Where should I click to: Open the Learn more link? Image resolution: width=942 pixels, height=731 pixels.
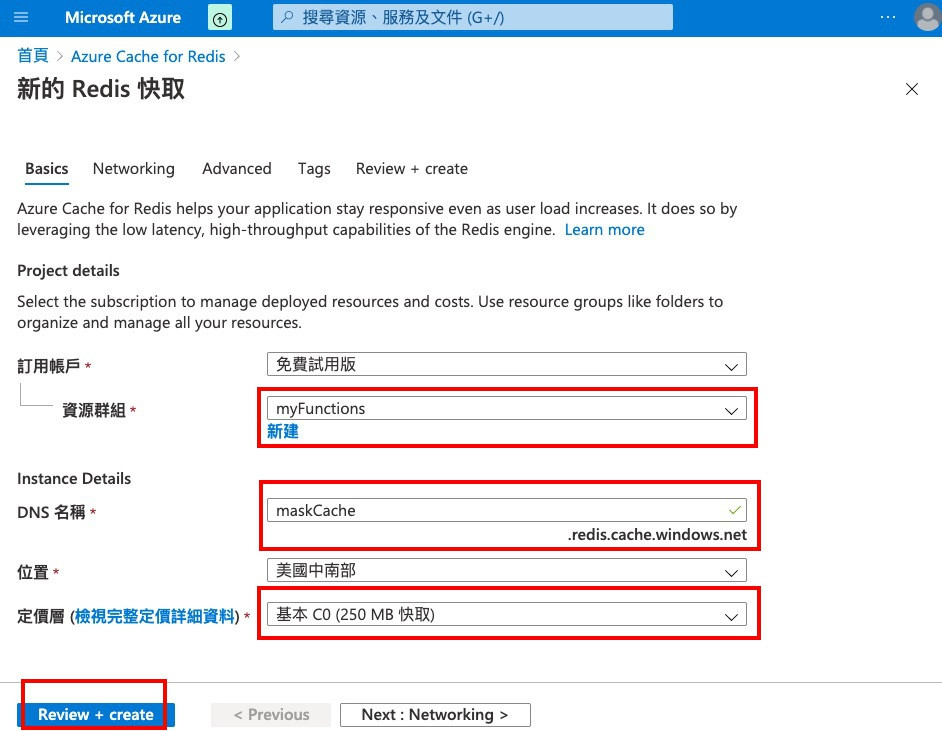[x=604, y=229]
